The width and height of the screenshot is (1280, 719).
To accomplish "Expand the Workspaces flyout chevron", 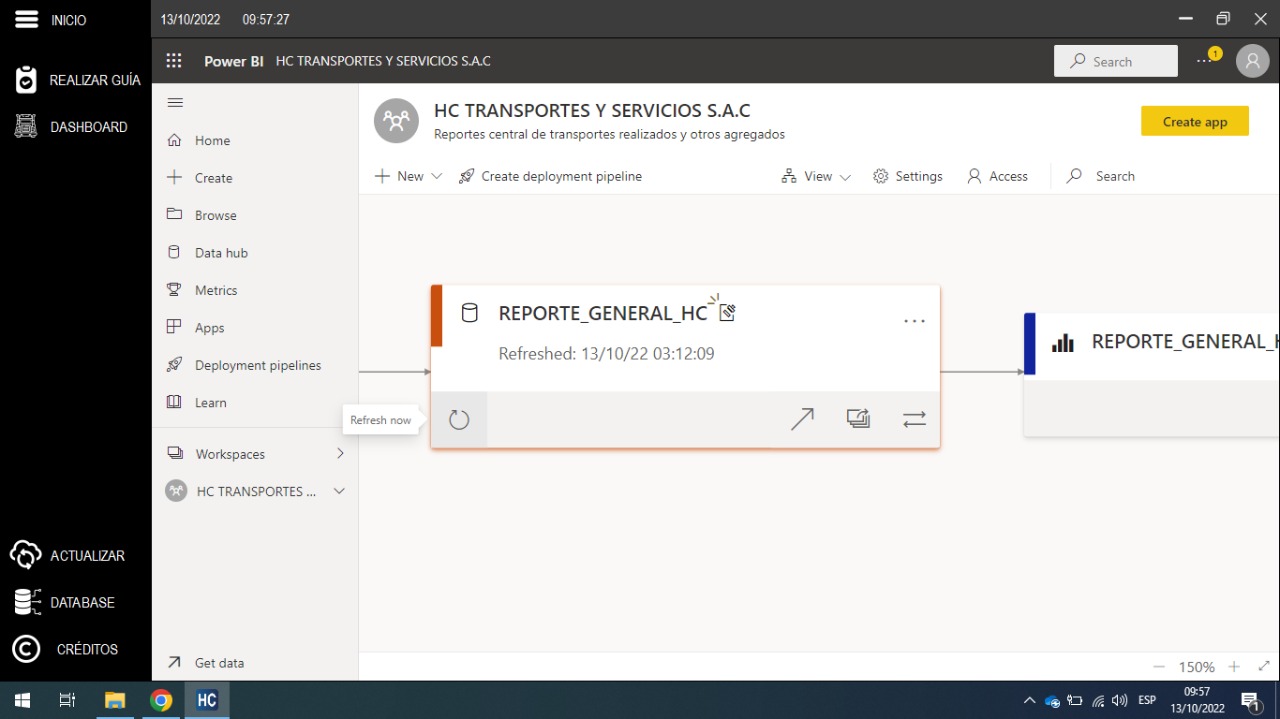I will click(340, 454).
